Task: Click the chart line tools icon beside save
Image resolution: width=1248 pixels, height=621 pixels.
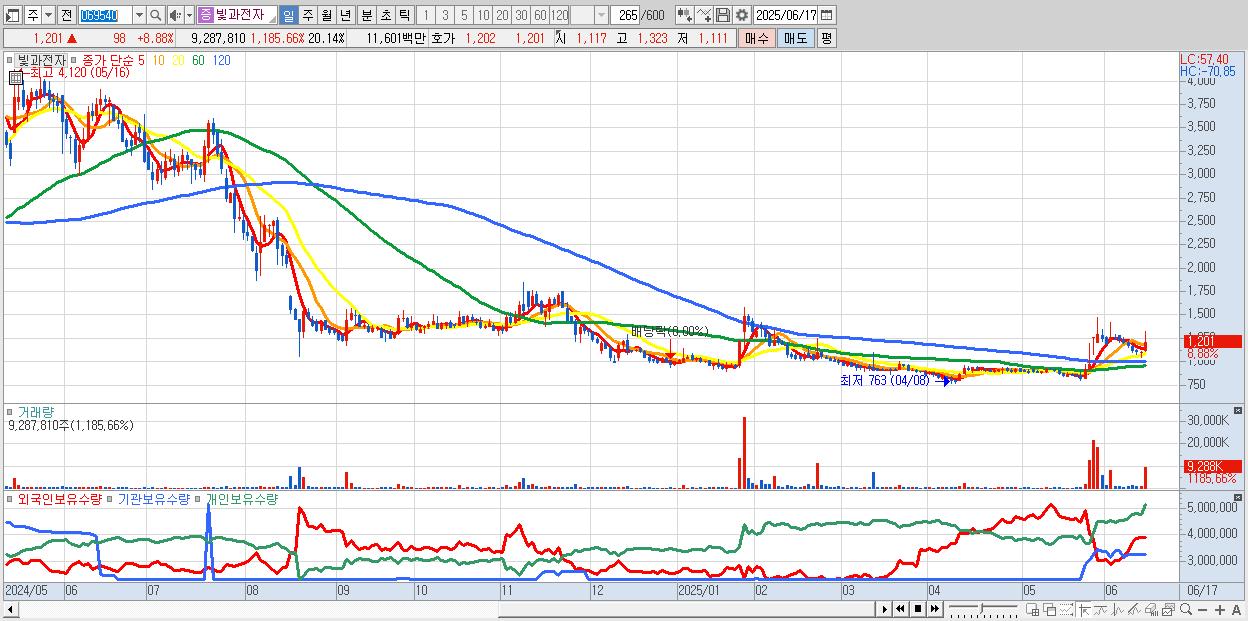Action: [703, 15]
